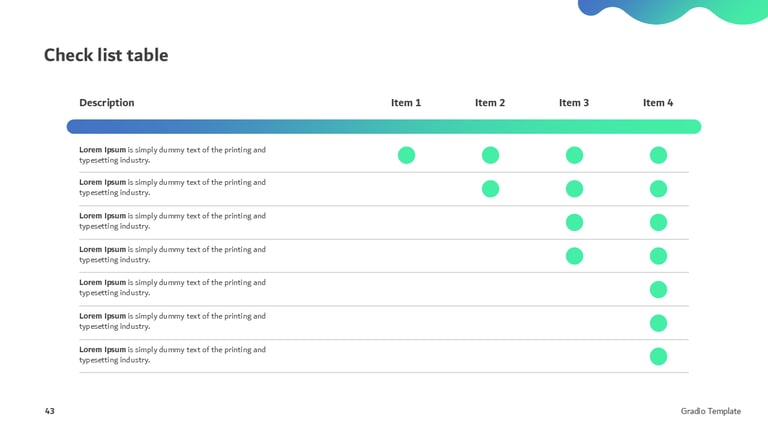This screenshot has height=432, width=768.
Task: Click the green dot under Item 1 in first row
Action: [406, 155]
